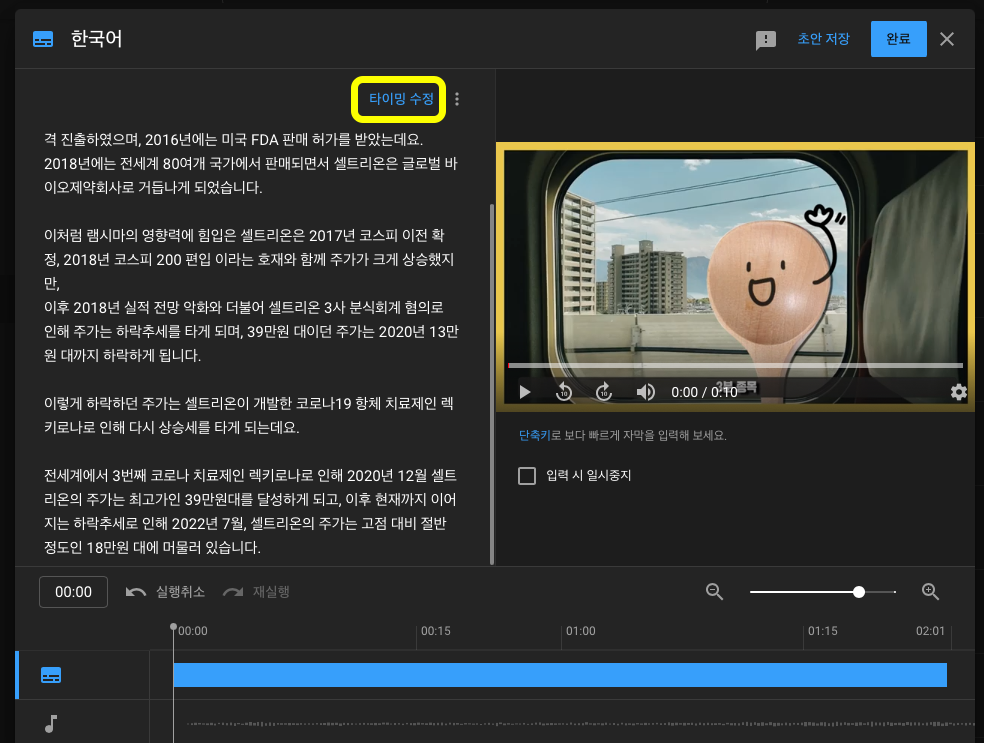This screenshot has height=743, width=984.
Task: Click the video preview thumbnail
Action: click(735, 277)
